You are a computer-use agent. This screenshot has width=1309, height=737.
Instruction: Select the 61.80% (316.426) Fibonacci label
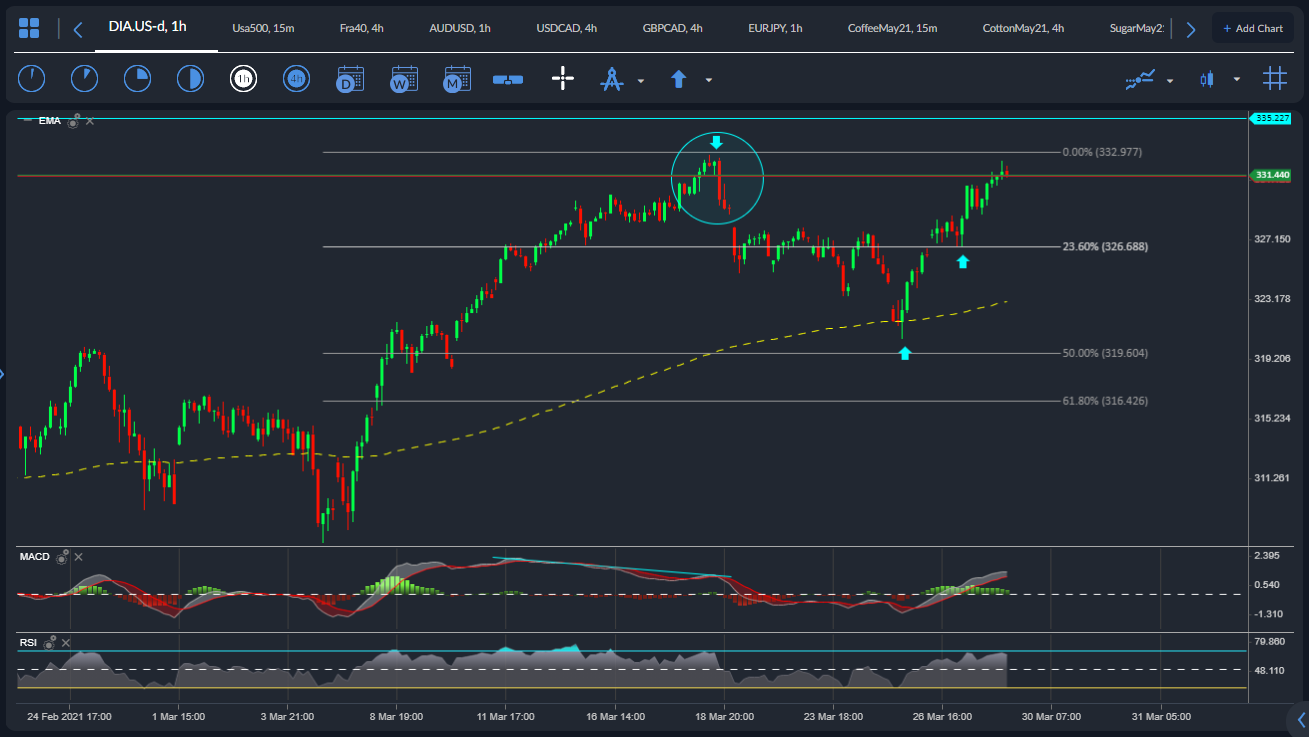1105,400
